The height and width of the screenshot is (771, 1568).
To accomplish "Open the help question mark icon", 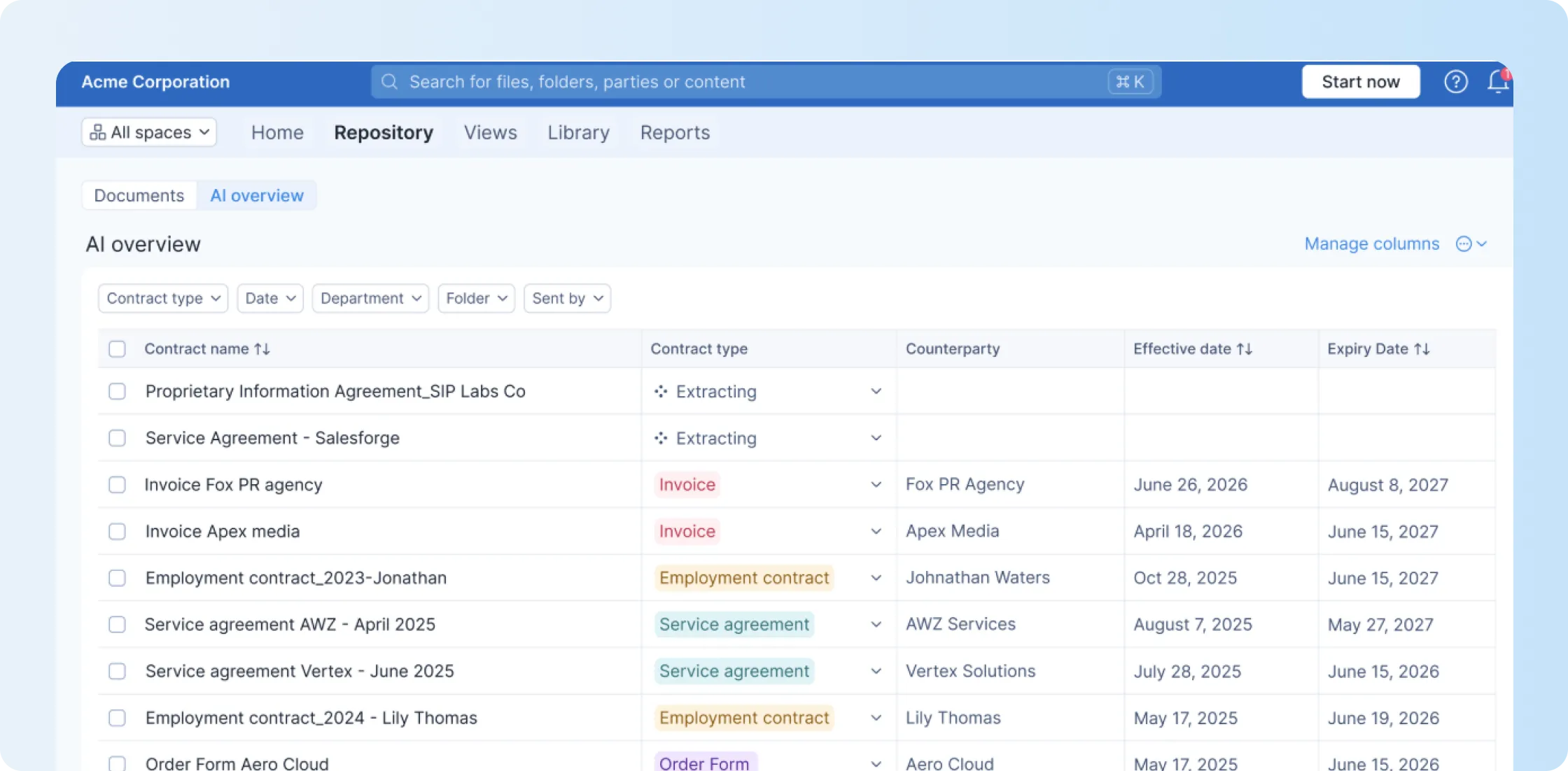I will coord(1456,82).
